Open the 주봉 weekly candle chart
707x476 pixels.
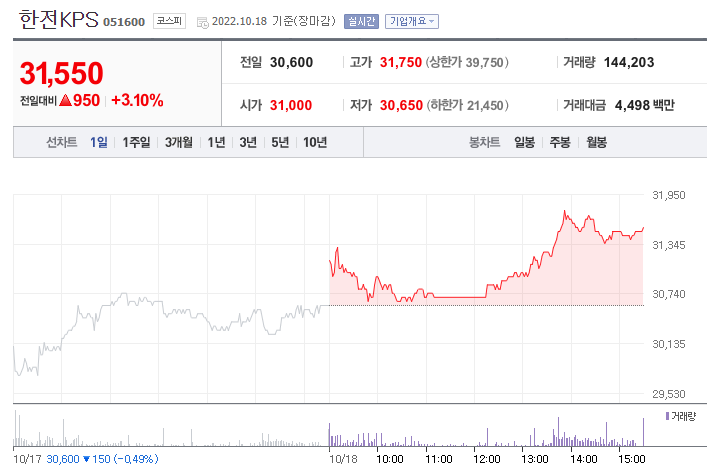(x=560, y=142)
